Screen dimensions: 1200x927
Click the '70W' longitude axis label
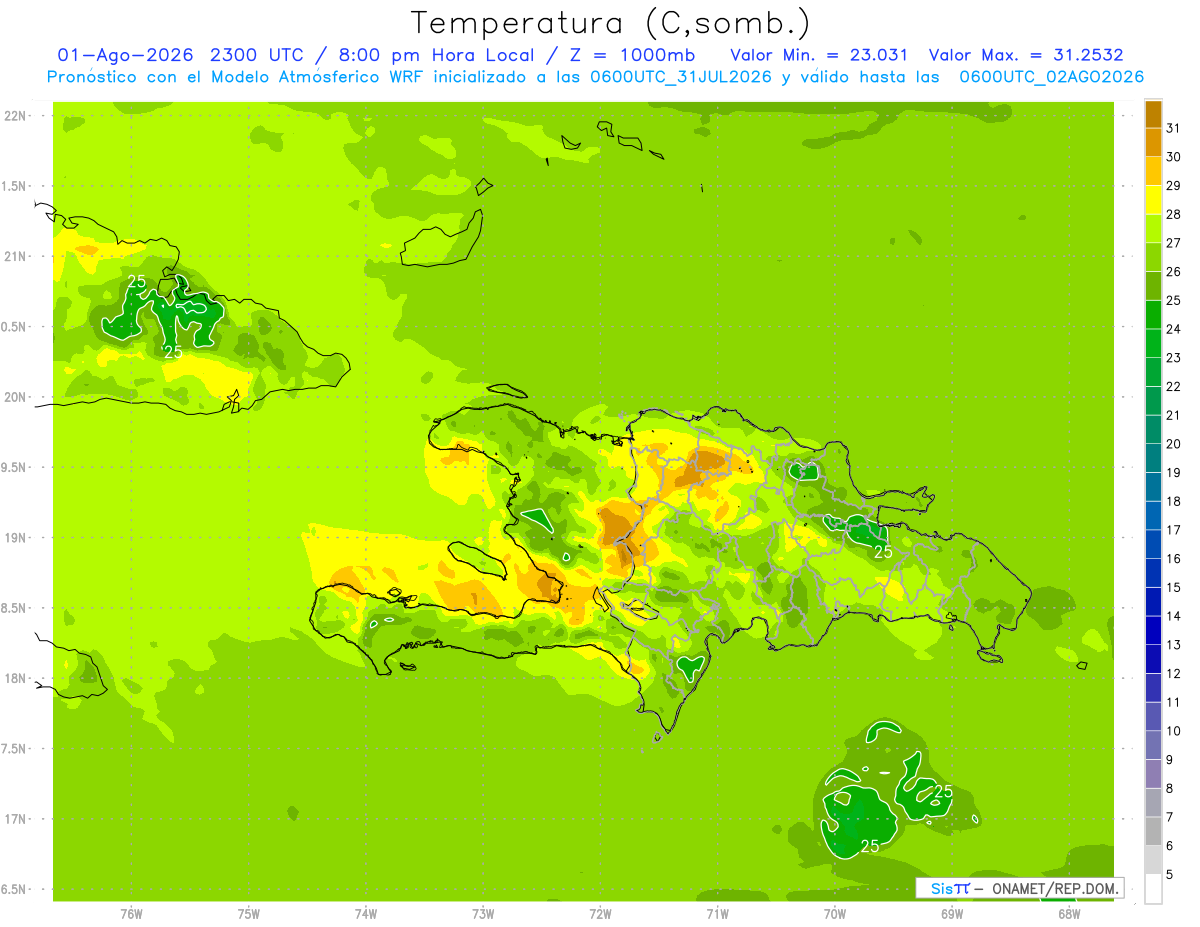pos(835,913)
